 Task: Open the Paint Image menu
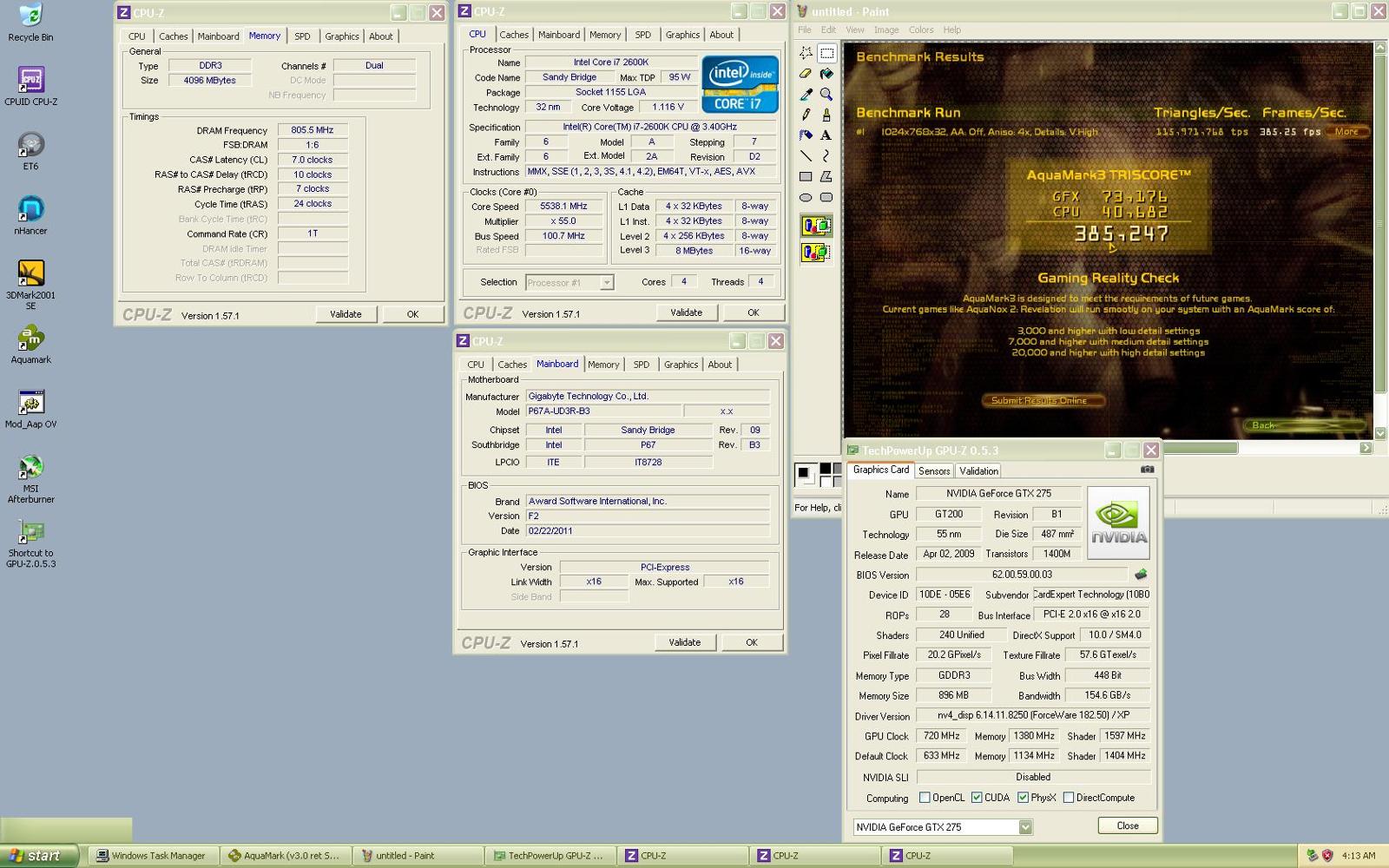click(886, 30)
